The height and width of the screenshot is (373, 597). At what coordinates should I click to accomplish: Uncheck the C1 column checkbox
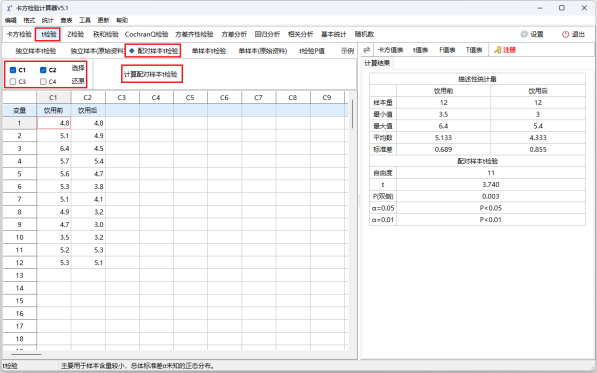(13, 70)
